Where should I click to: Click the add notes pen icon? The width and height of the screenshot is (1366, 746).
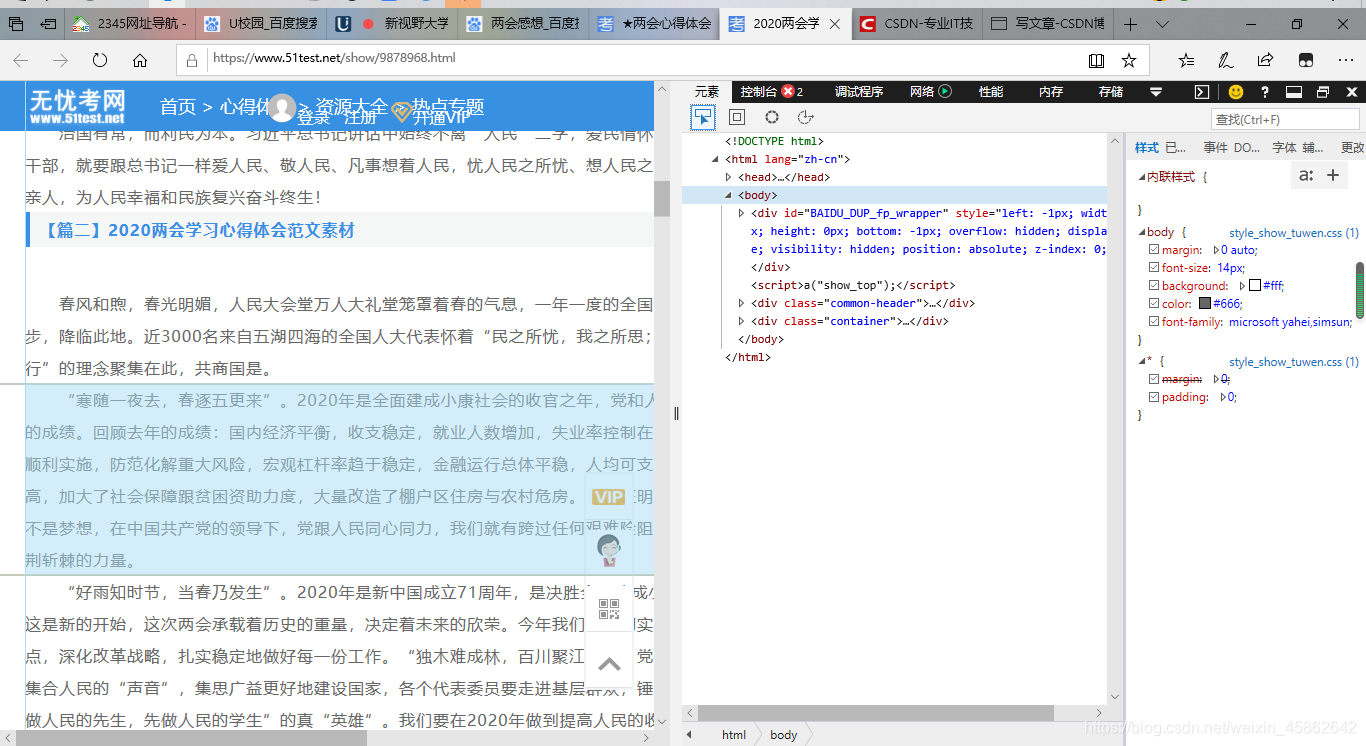tap(1225, 60)
